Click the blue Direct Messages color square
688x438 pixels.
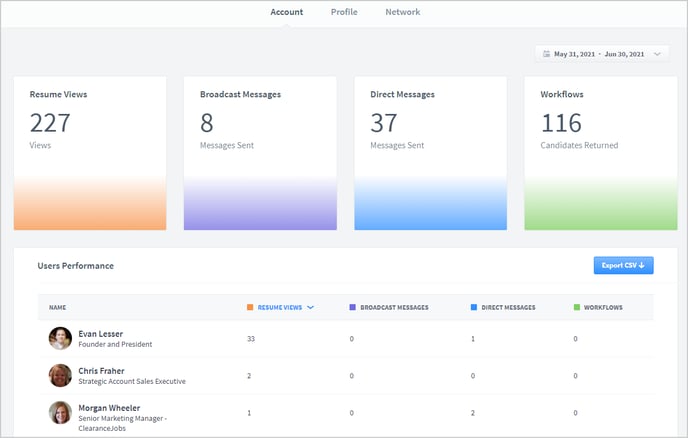(474, 307)
